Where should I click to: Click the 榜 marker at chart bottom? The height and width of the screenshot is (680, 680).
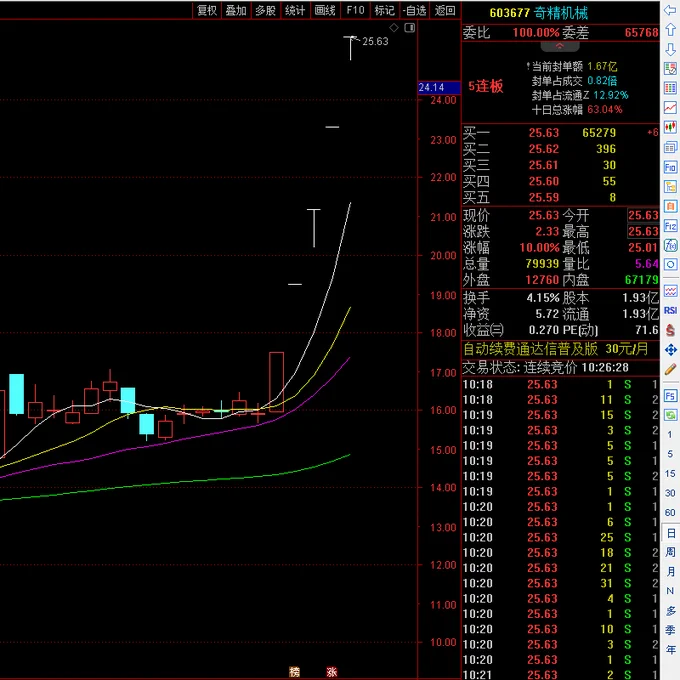(x=294, y=672)
